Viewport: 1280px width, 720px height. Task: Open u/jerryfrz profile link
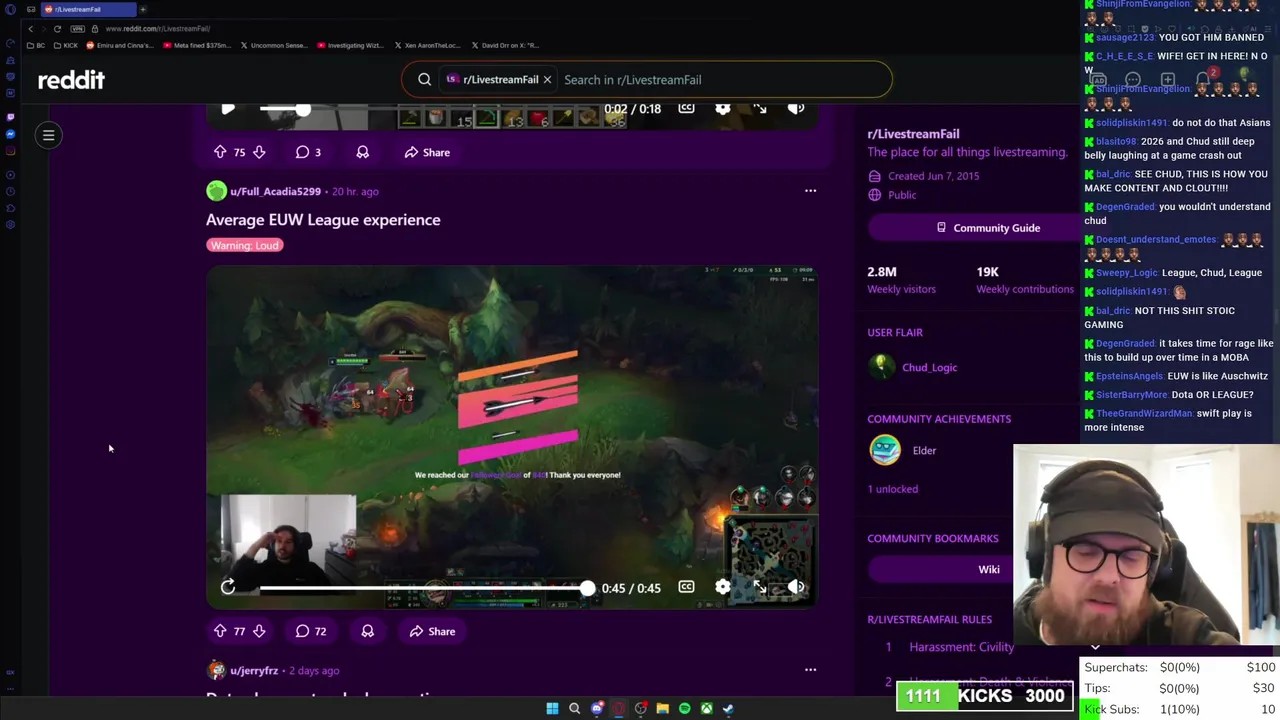coord(254,670)
